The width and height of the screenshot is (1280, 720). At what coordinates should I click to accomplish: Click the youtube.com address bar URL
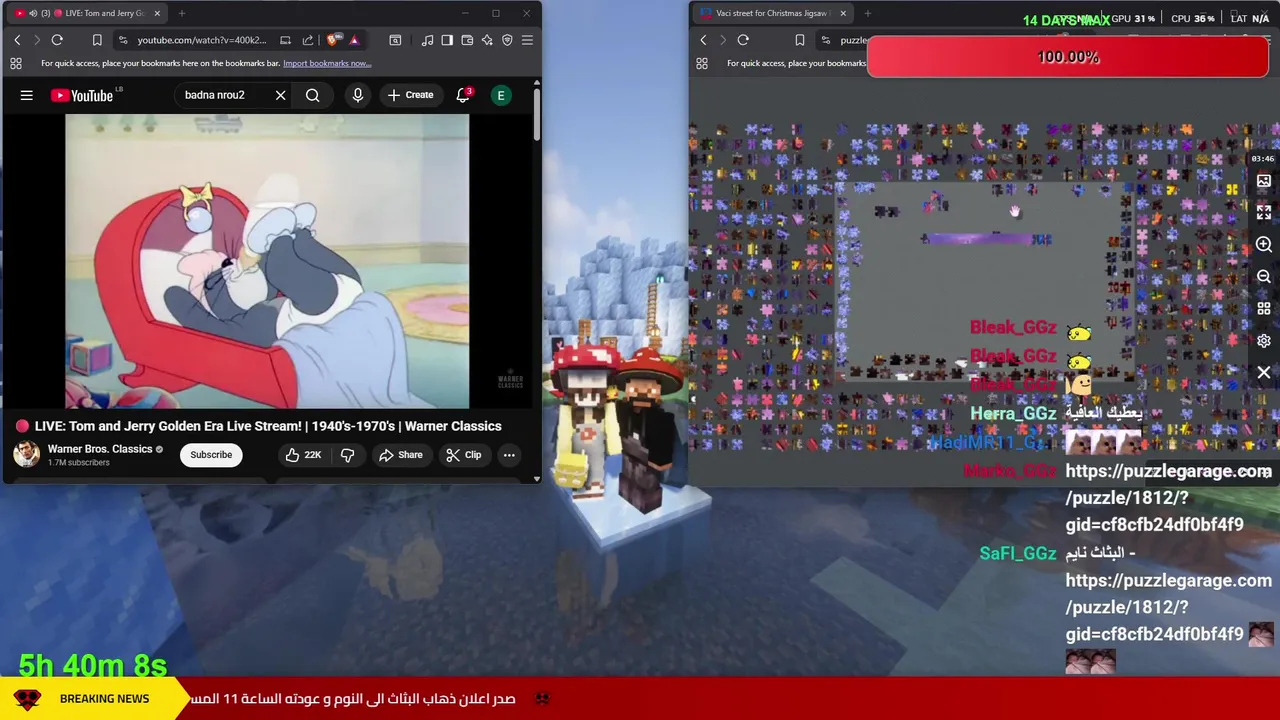tap(202, 40)
